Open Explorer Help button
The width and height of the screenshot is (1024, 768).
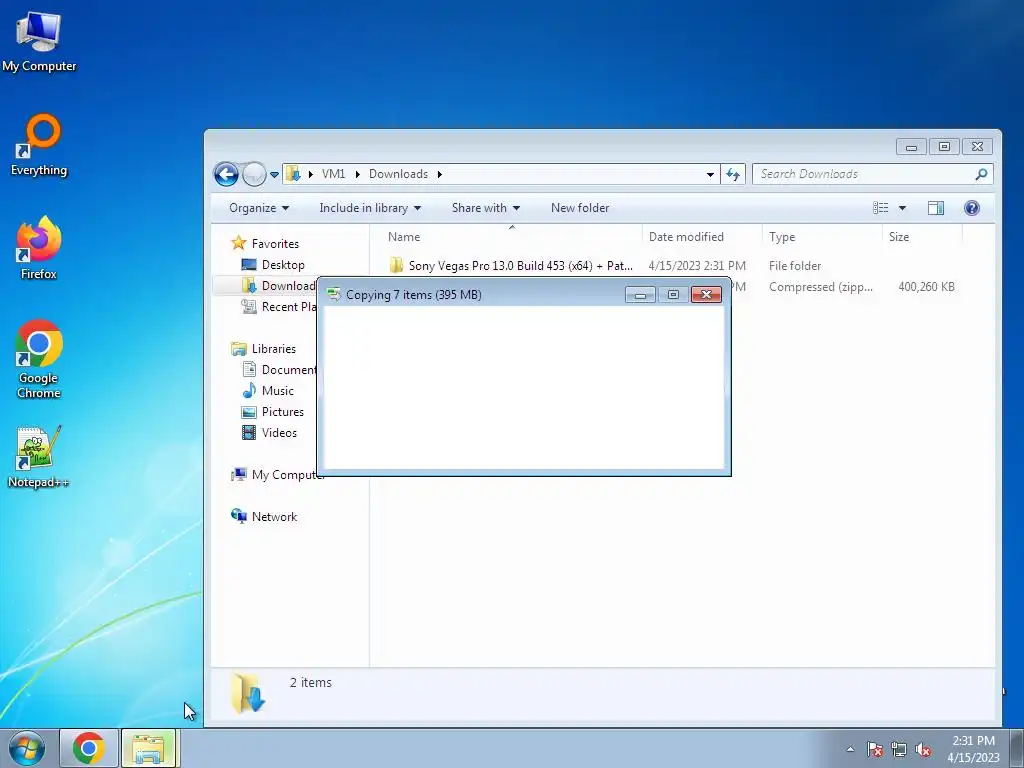(x=972, y=208)
